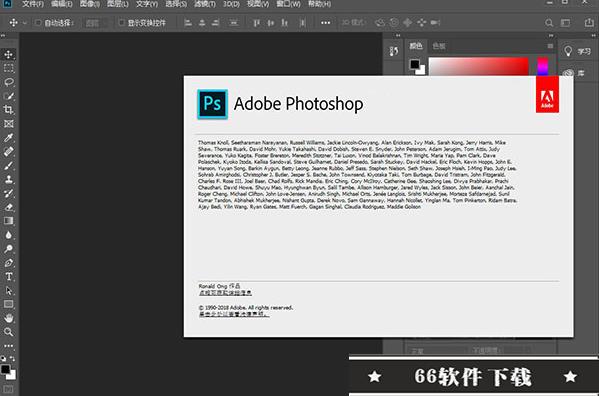Select the Blur droplet tool
599x396 pixels.
point(8,235)
